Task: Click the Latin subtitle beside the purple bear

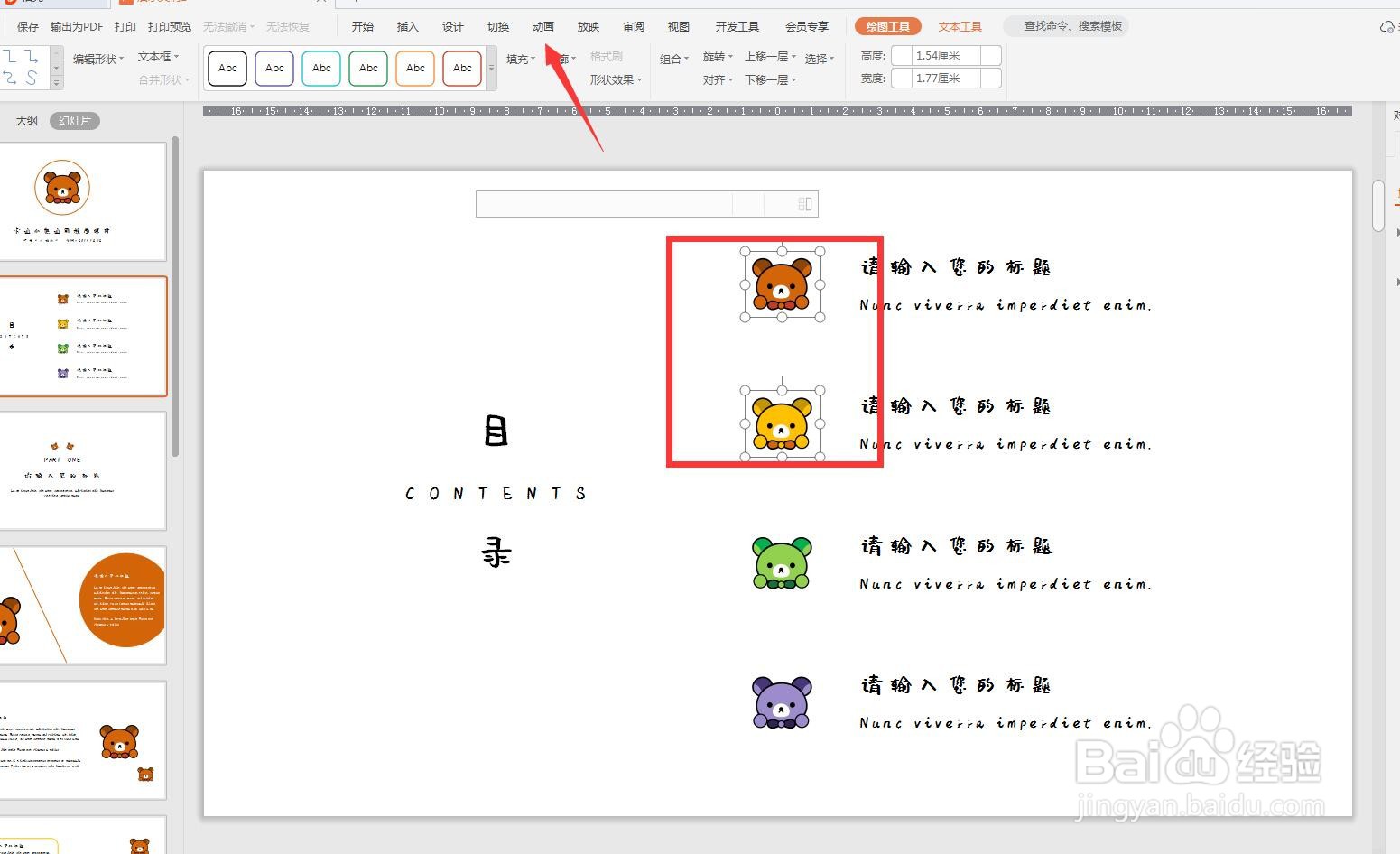Action: click(x=1006, y=722)
